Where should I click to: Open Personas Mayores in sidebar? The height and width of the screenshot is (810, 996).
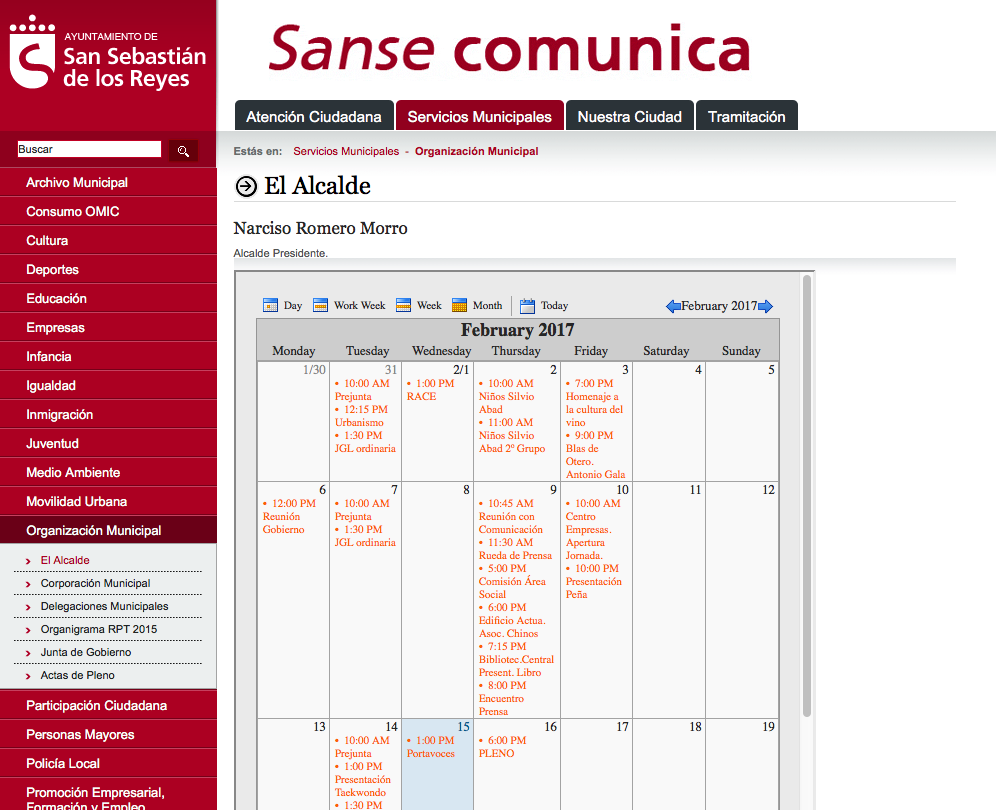click(x=108, y=734)
